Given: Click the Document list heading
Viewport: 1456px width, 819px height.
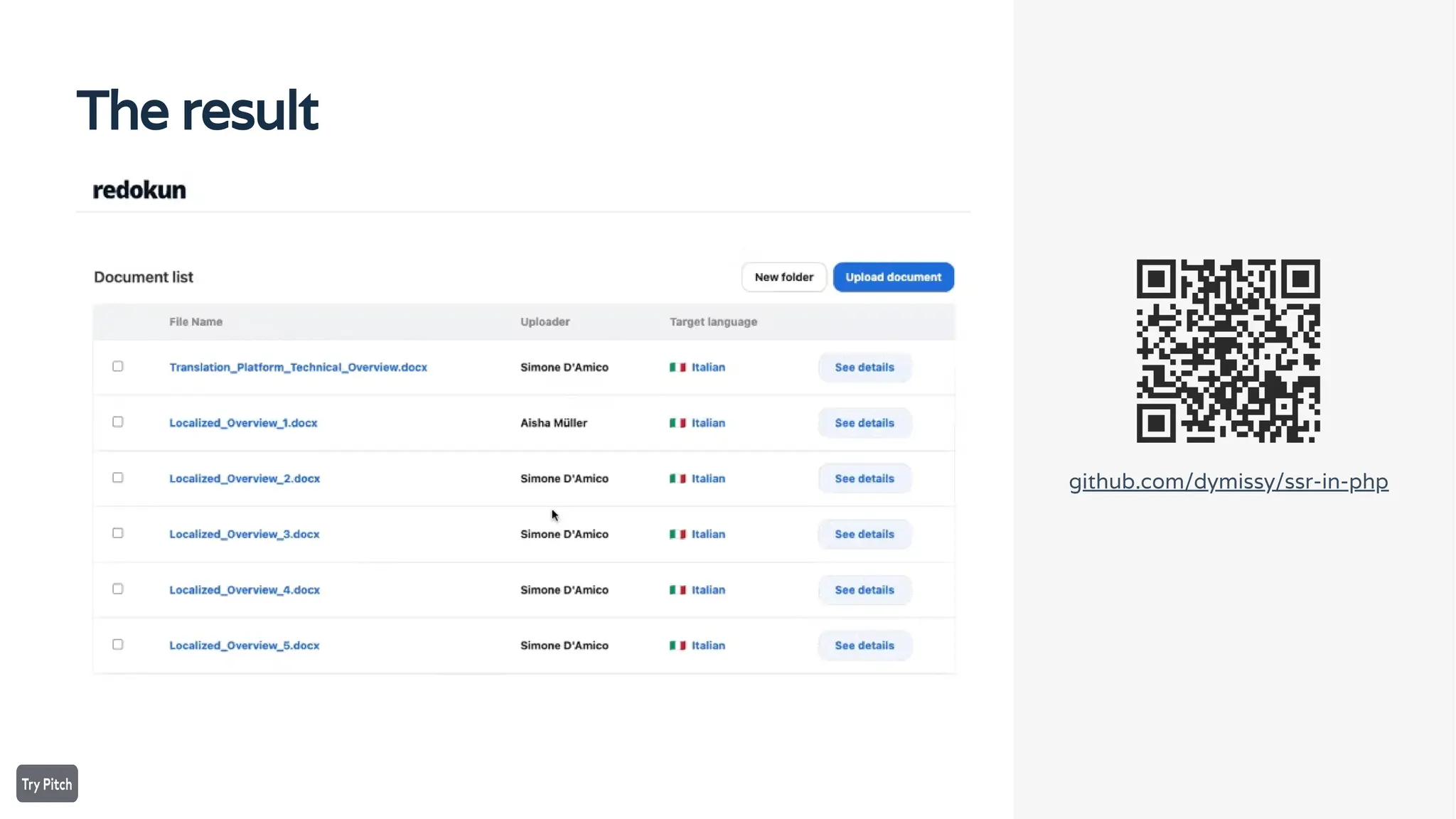Looking at the screenshot, I should coord(144,277).
